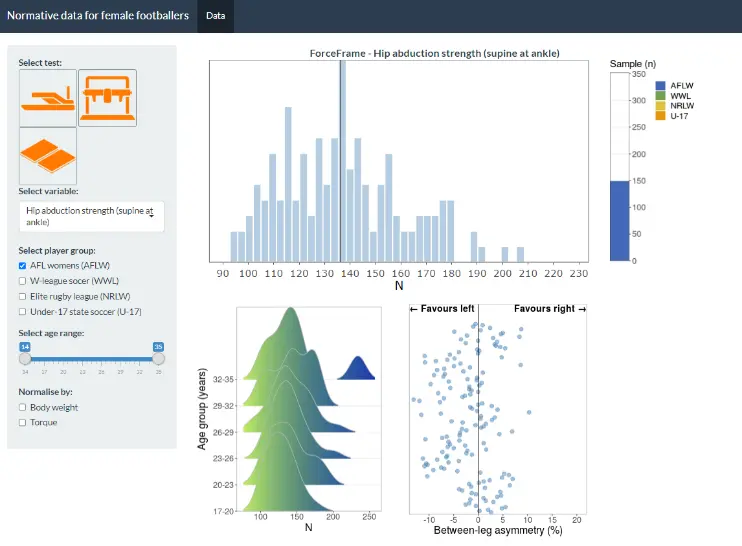Select the NordBord kneeling test icon
742x546 pixels.
click(x=47, y=97)
